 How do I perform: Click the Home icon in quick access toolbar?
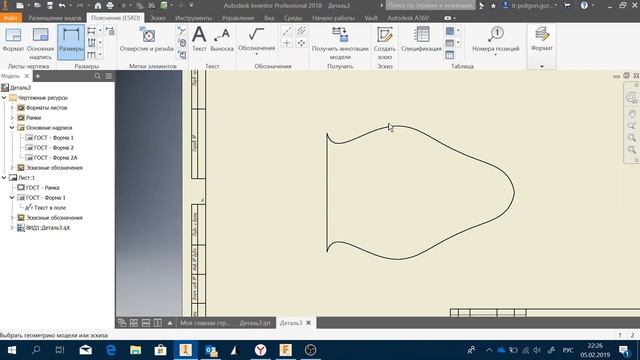pyautogui.click(x=98, y=6)
